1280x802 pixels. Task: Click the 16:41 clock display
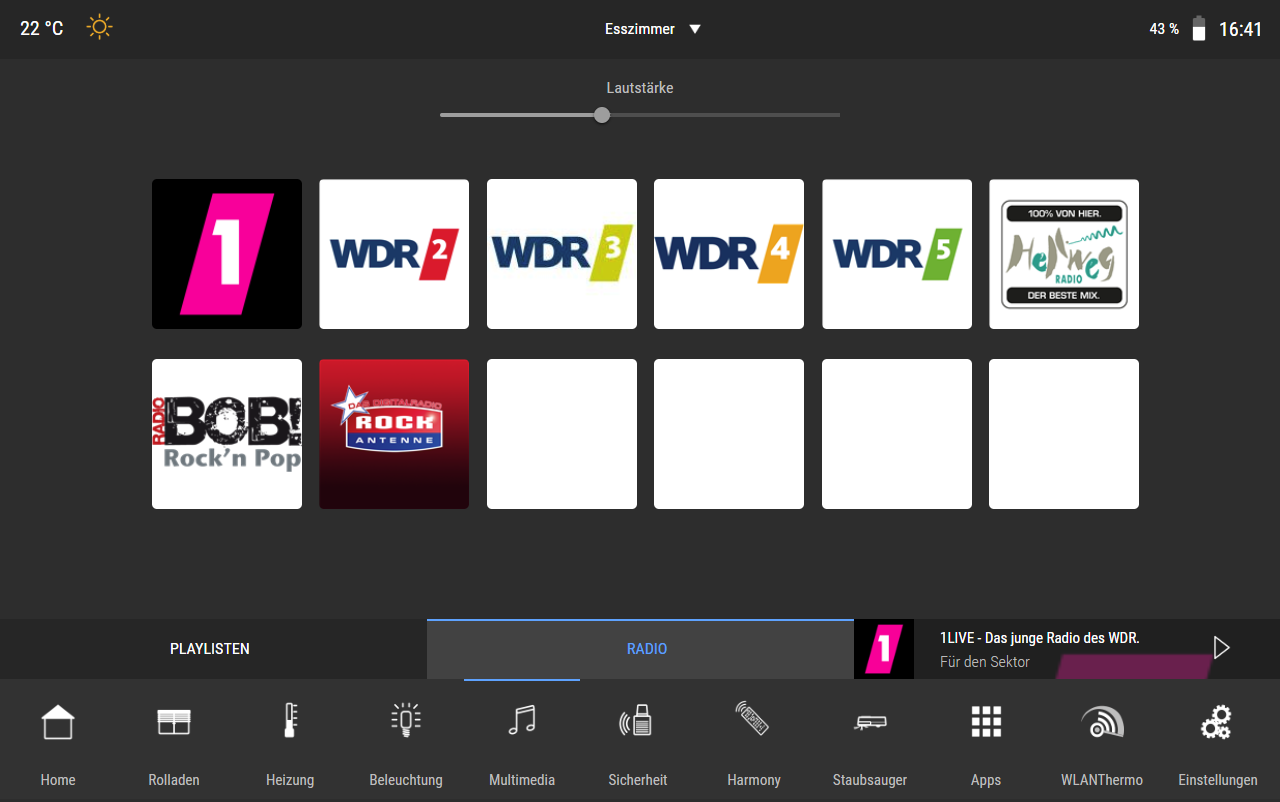point(1240,29)
